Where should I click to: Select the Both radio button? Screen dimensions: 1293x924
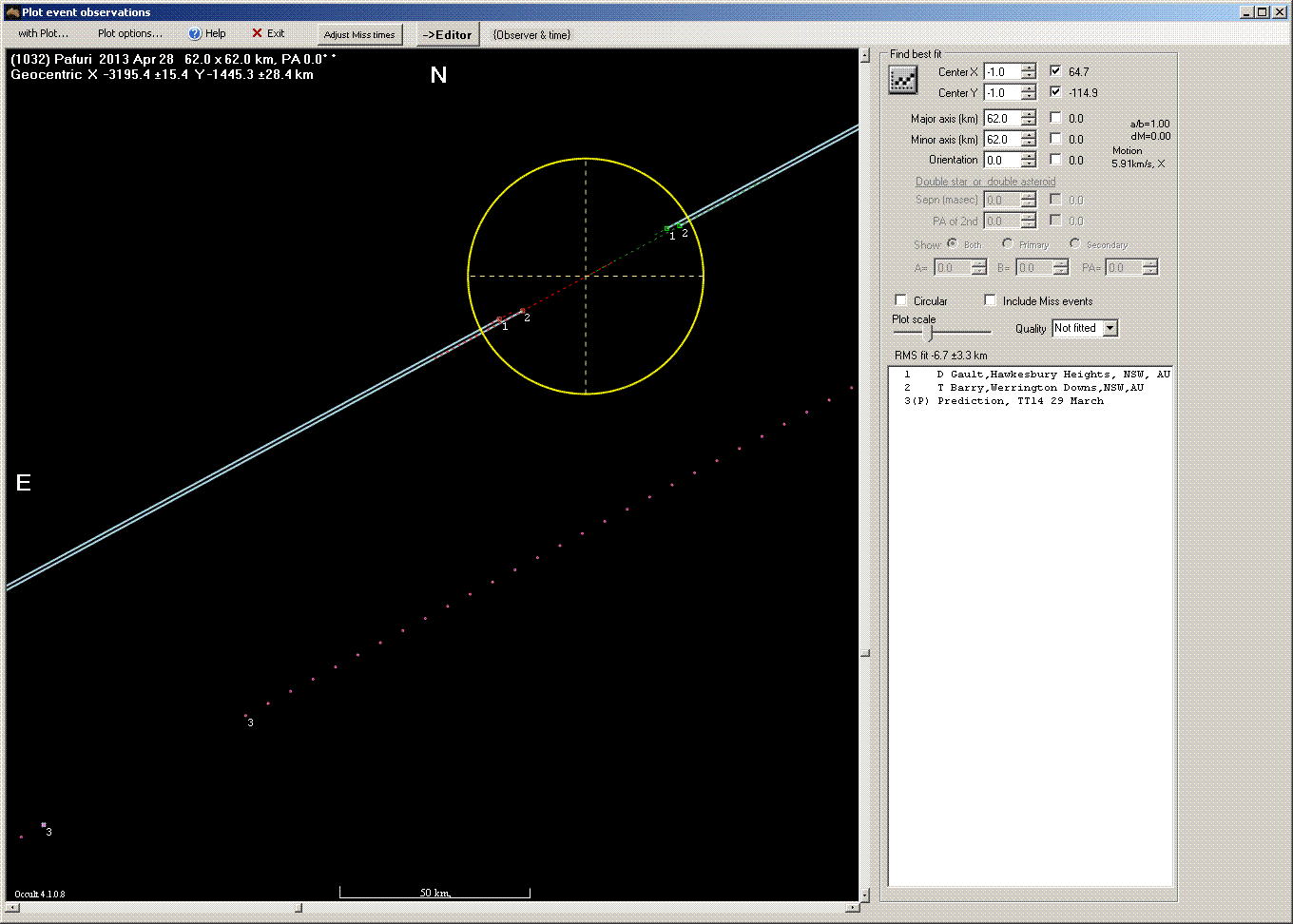952,243
